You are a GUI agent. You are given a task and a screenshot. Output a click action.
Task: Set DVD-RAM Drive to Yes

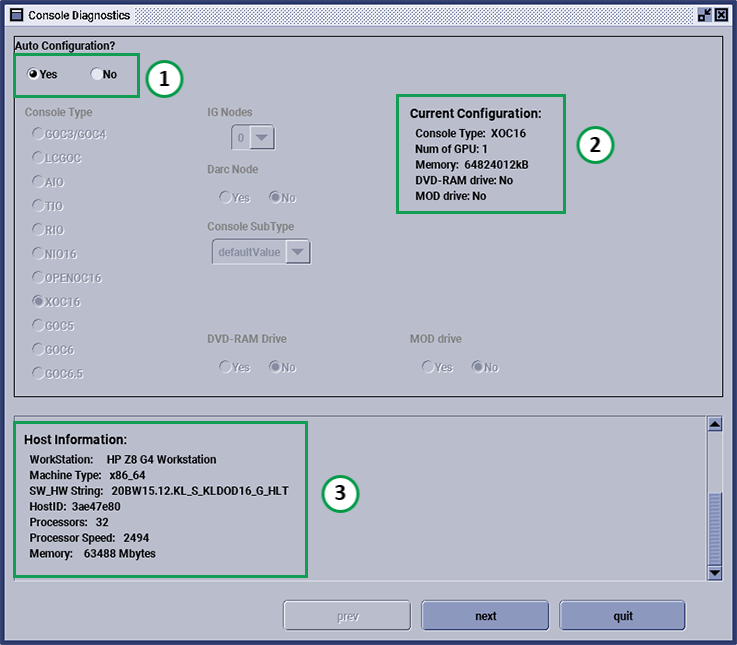coord(225,367)
